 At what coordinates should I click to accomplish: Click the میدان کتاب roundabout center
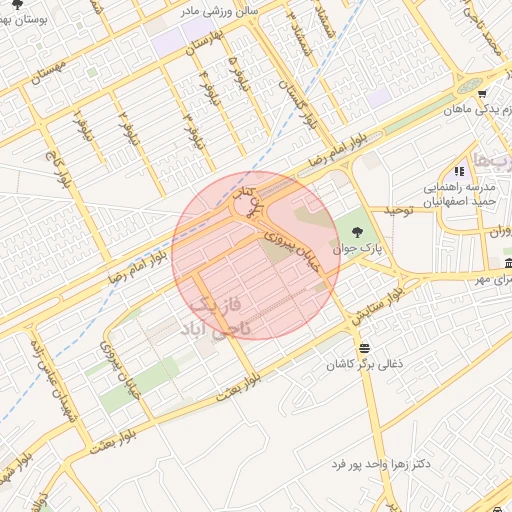pyautogui.click(x=244, y=205)
